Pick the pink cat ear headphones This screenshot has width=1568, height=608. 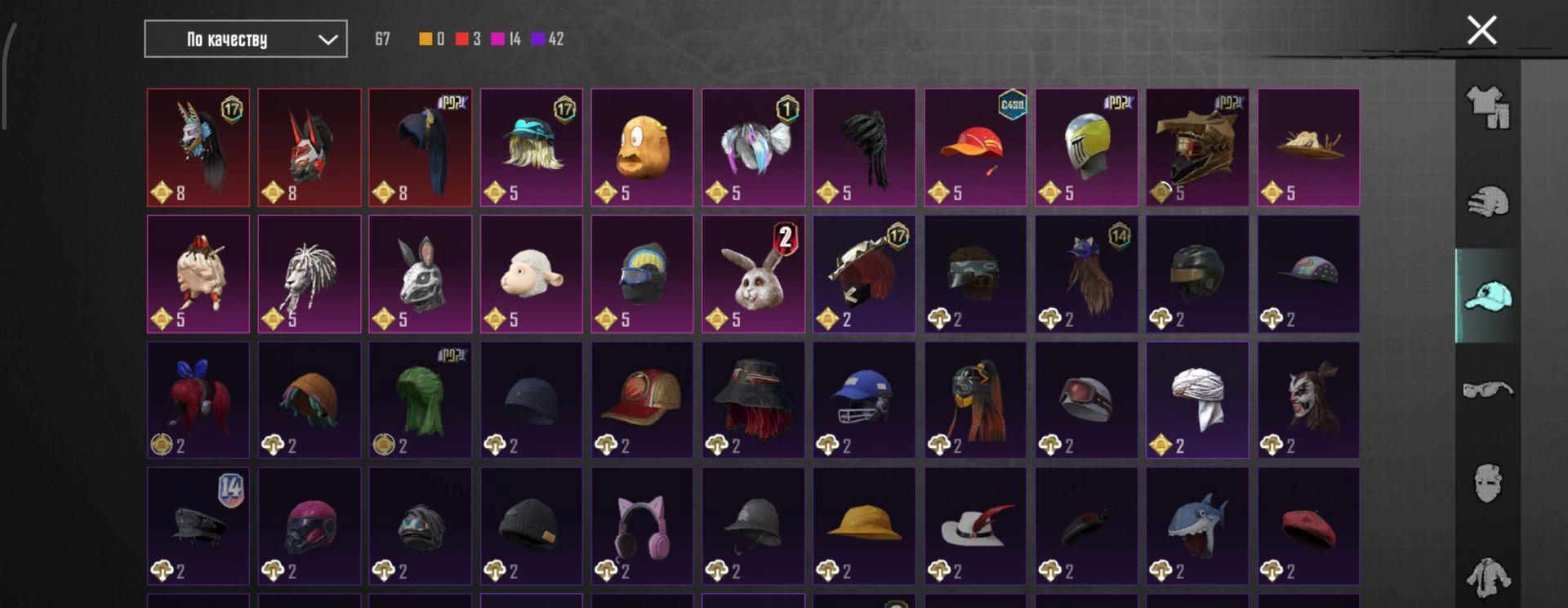[642, 525]
